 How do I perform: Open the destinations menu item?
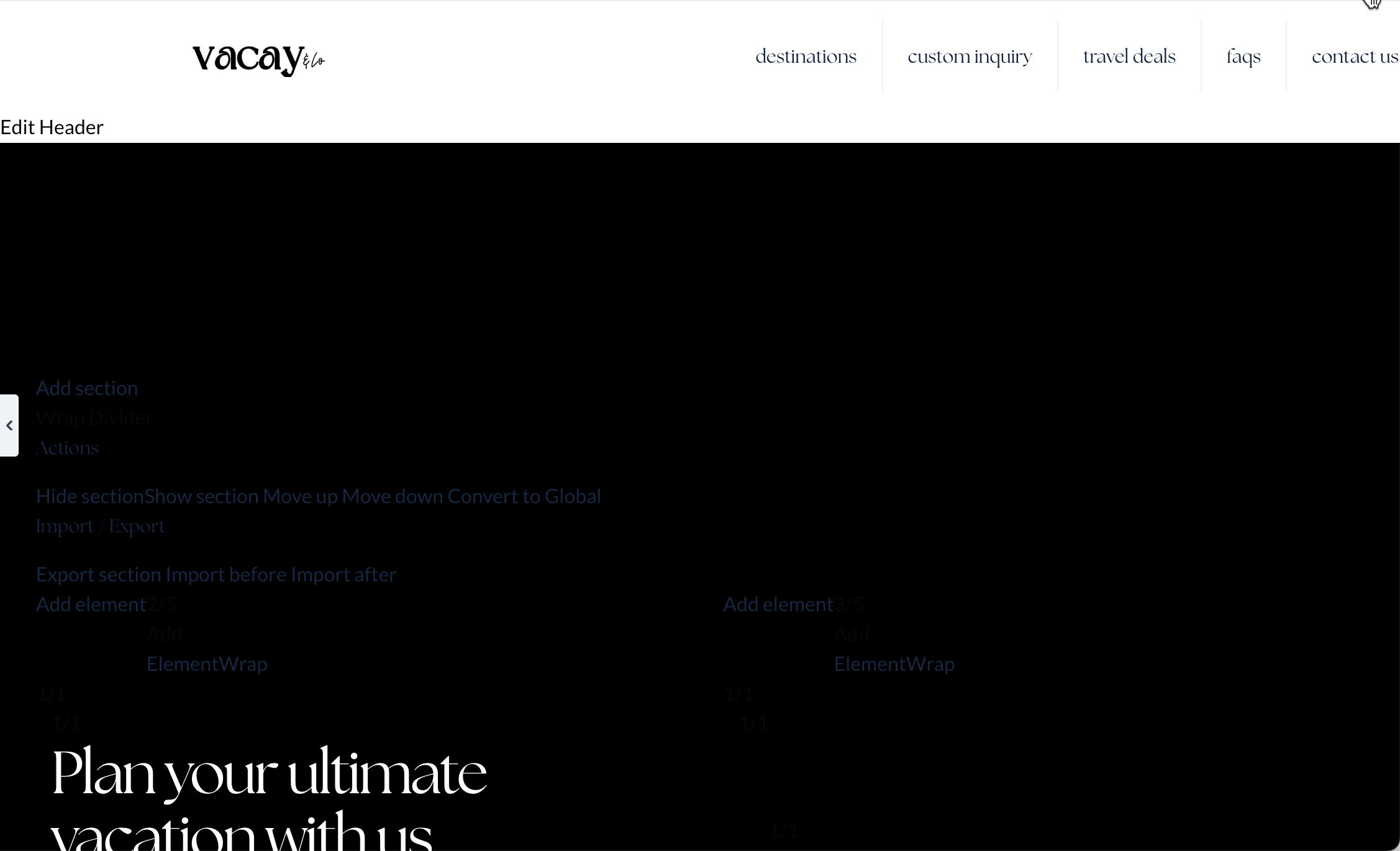tap(806, 57)
